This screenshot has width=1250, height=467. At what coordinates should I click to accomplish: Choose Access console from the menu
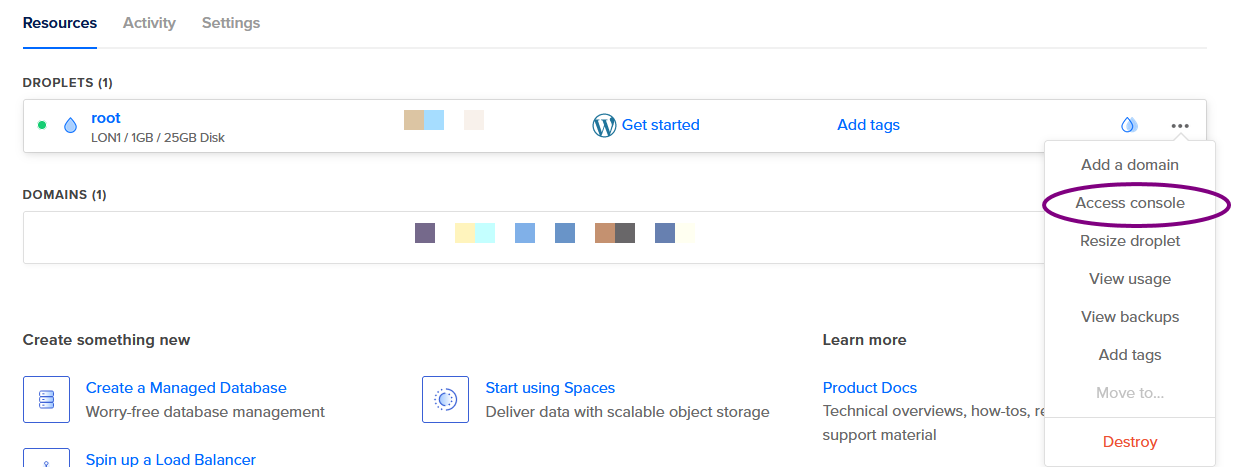tap(1130, 203)
